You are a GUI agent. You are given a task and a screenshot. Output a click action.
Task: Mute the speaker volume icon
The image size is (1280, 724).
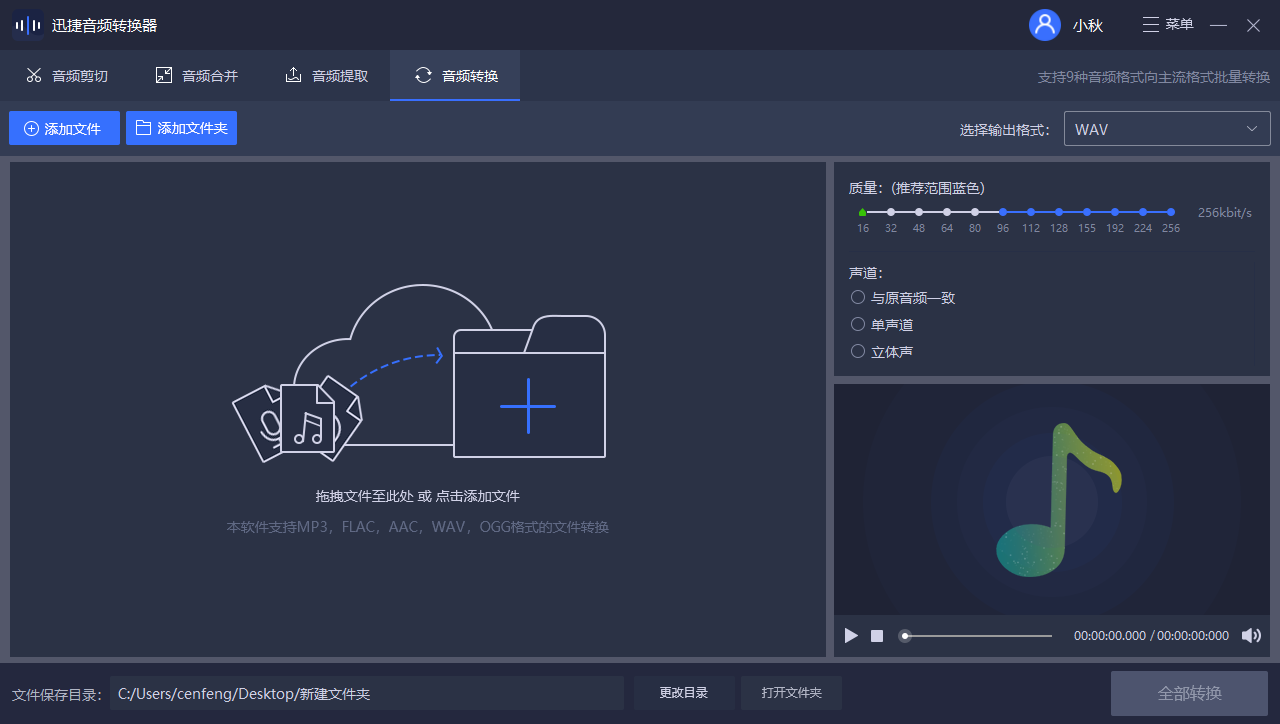[x=1251, y=636]
